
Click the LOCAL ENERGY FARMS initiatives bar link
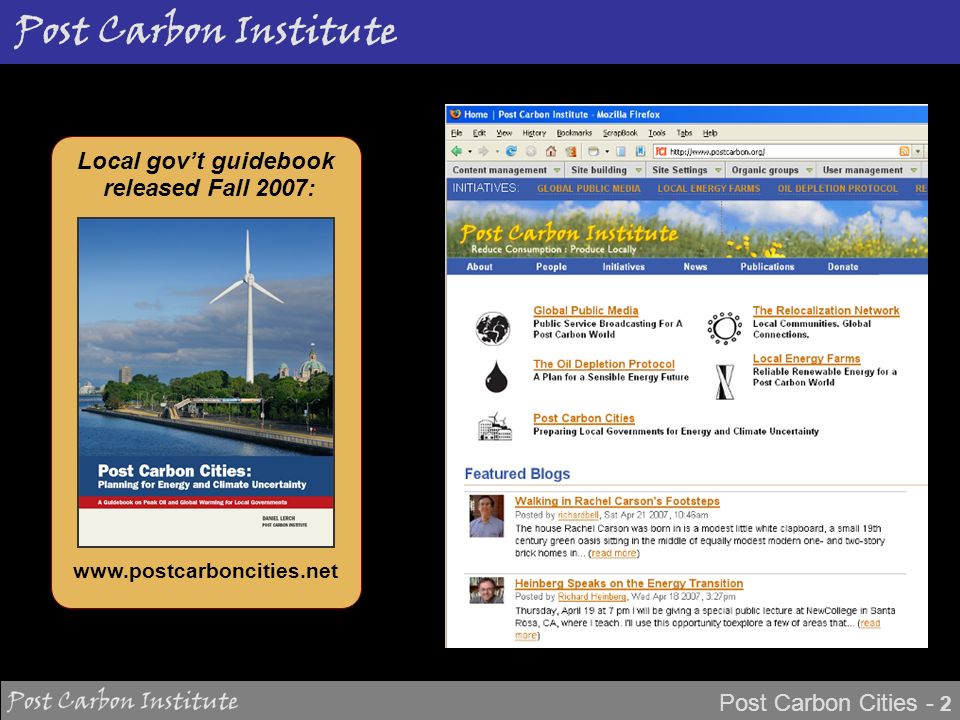[709, 189]
